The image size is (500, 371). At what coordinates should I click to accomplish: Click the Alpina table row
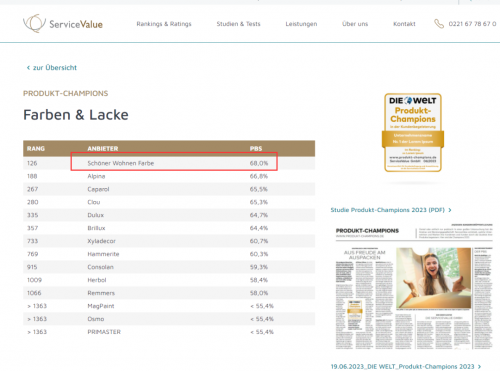tap(169, 176)
